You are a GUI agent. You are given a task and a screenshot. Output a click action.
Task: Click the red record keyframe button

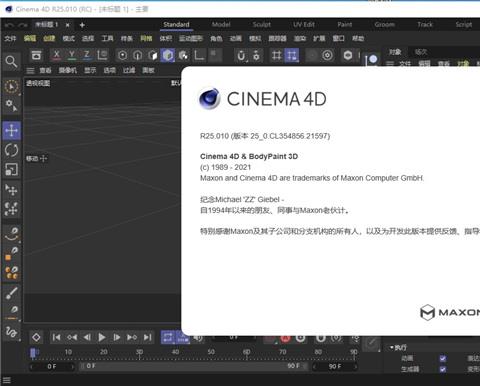click(x=285, y=338)
